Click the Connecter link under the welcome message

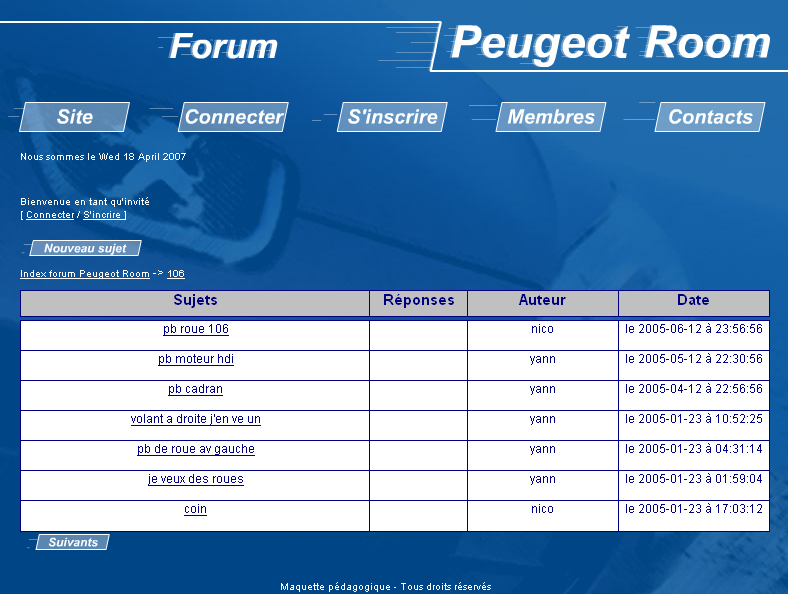pos(50,215)
